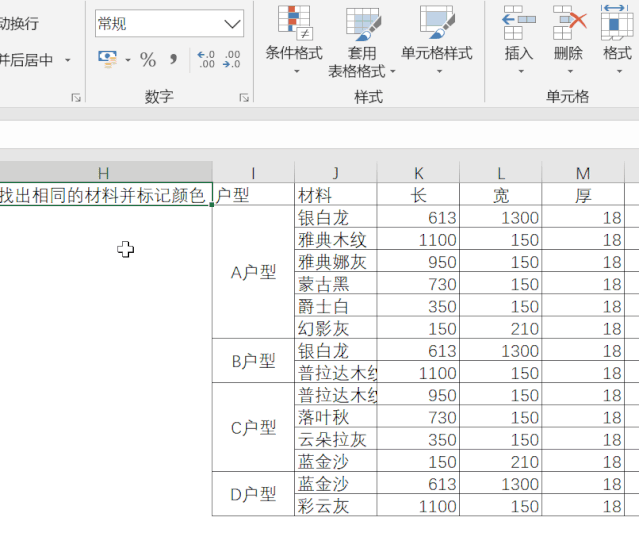Screen dimensions: 639x548
Task: Select cell 落叶秋
Action: pyautogui.click(x=336, y=417)
